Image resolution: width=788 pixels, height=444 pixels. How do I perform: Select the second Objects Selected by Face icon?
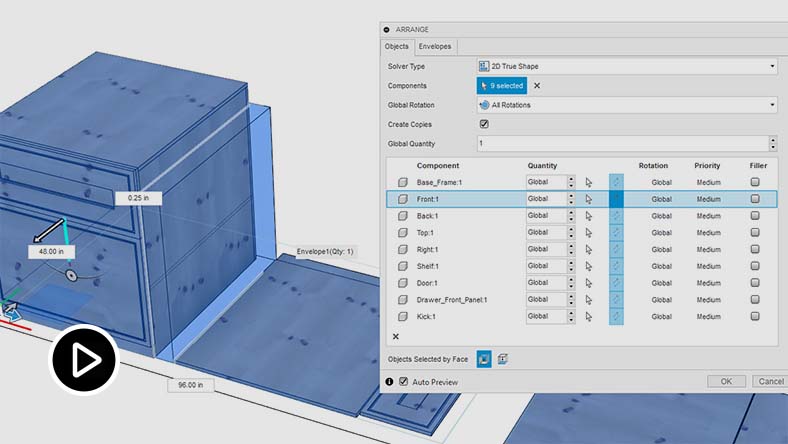click(x=503, y=358)
